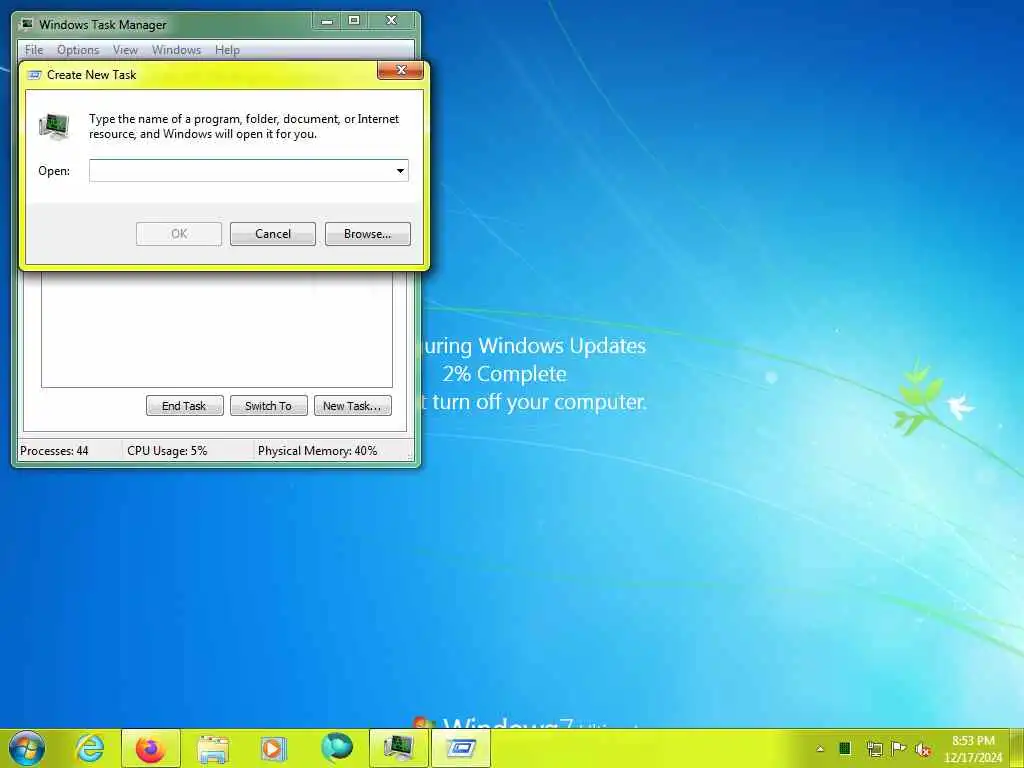Open the Options menu in Task Manager

(78, 50)
